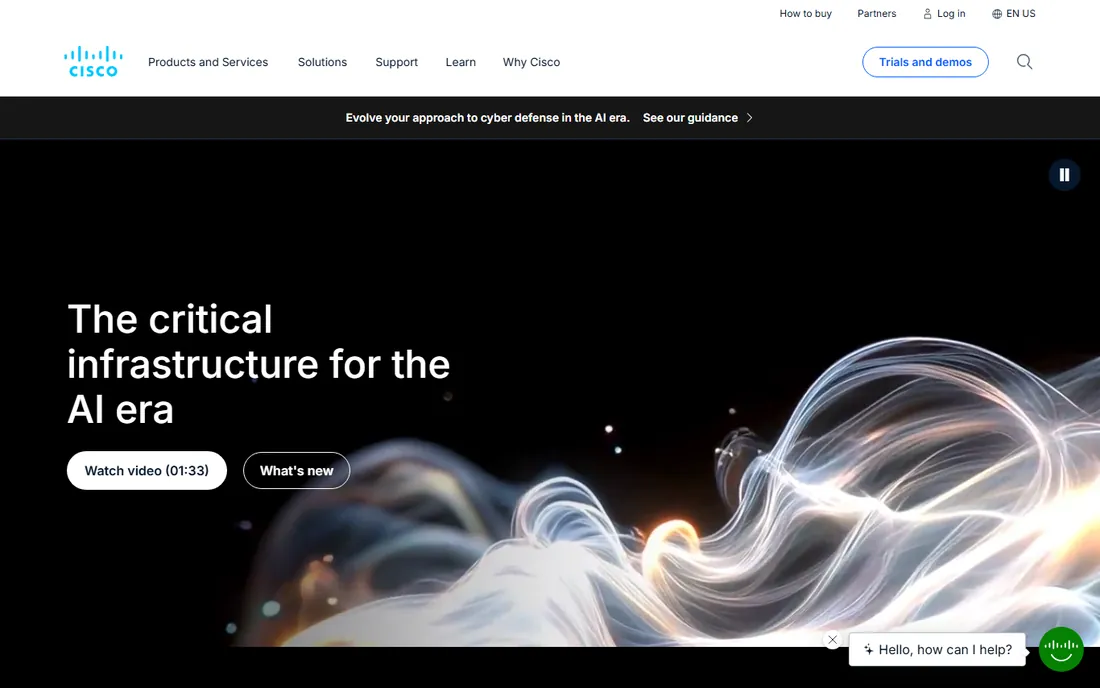
Task: Click the Trials and demos button
Action: 925,62
